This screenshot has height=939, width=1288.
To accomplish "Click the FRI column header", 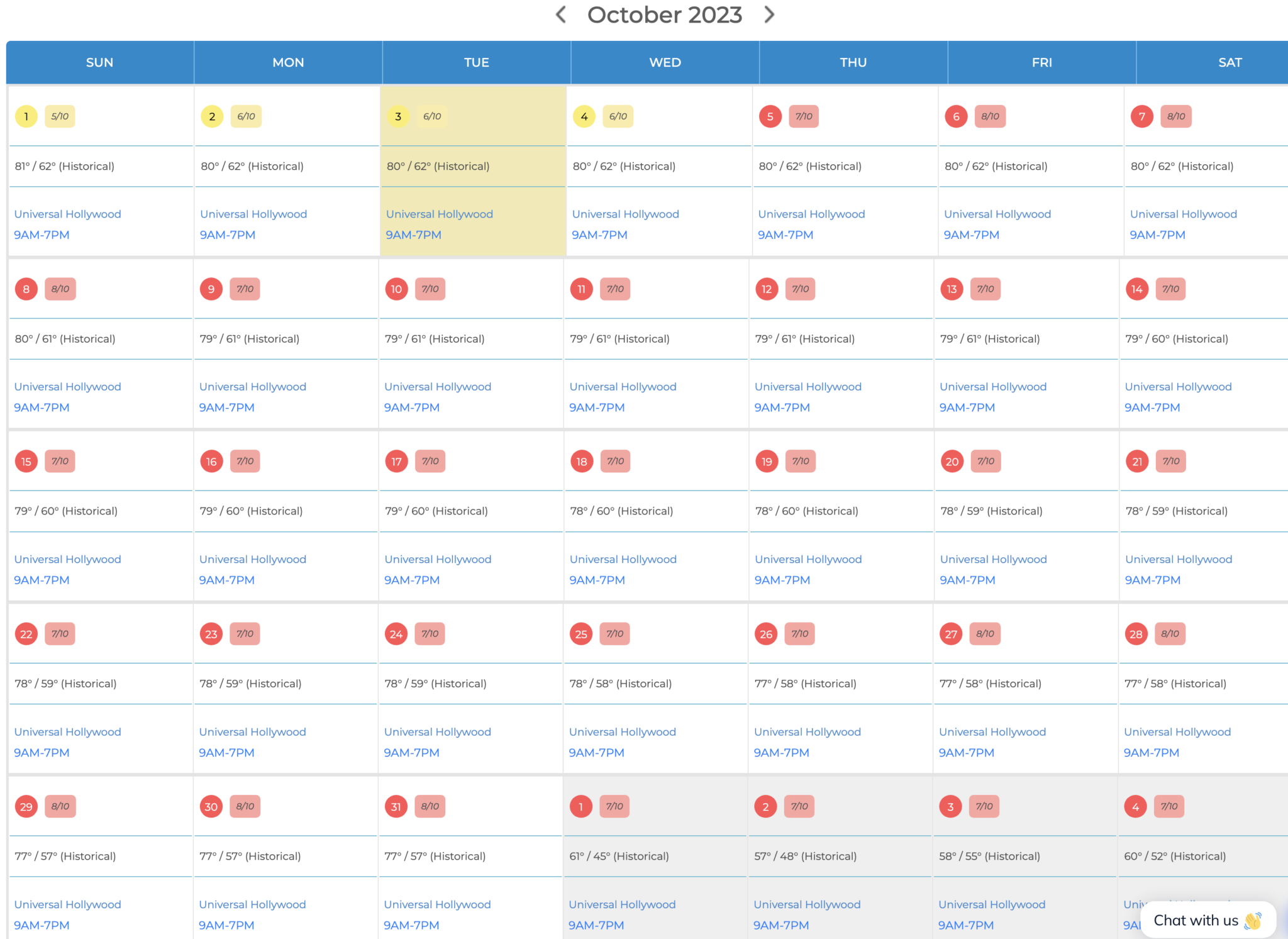I will point(1041,62).
